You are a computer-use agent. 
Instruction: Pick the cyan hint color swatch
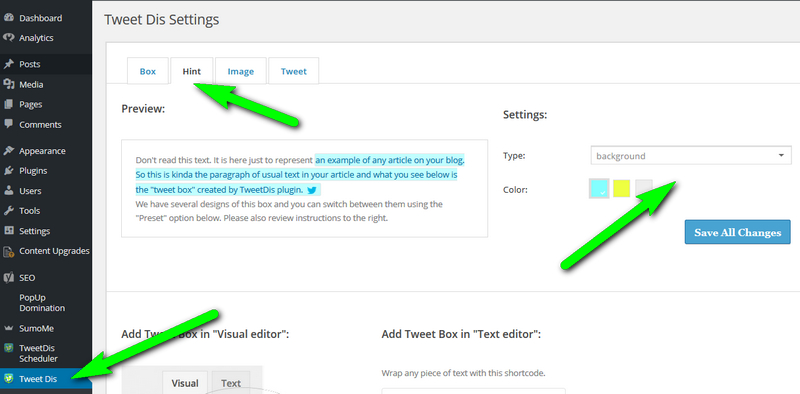[x=599, y=188]
